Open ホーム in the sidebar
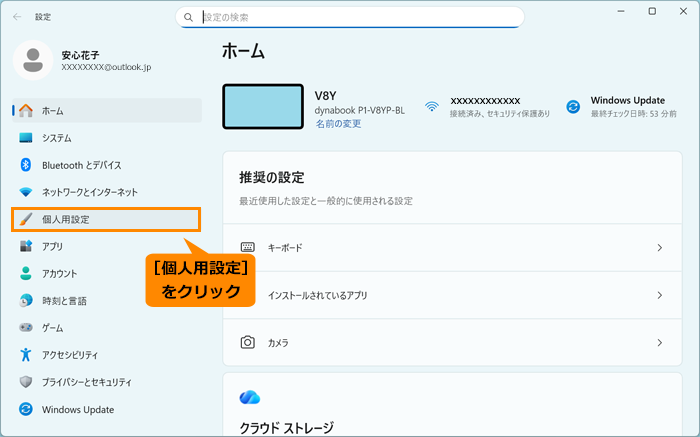700x437 pixels. pos(107,110)
